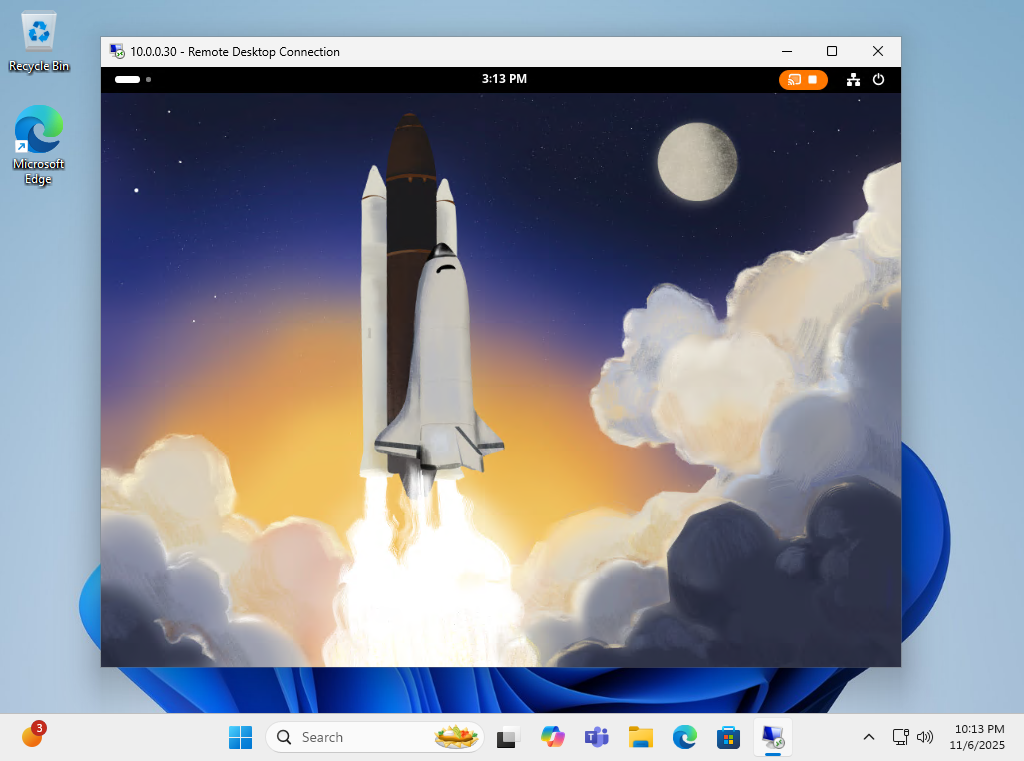Mute the system volume in the tray
Image resolution: width=1024 pixels, height=761 pixels.
[x=924, y=737]
